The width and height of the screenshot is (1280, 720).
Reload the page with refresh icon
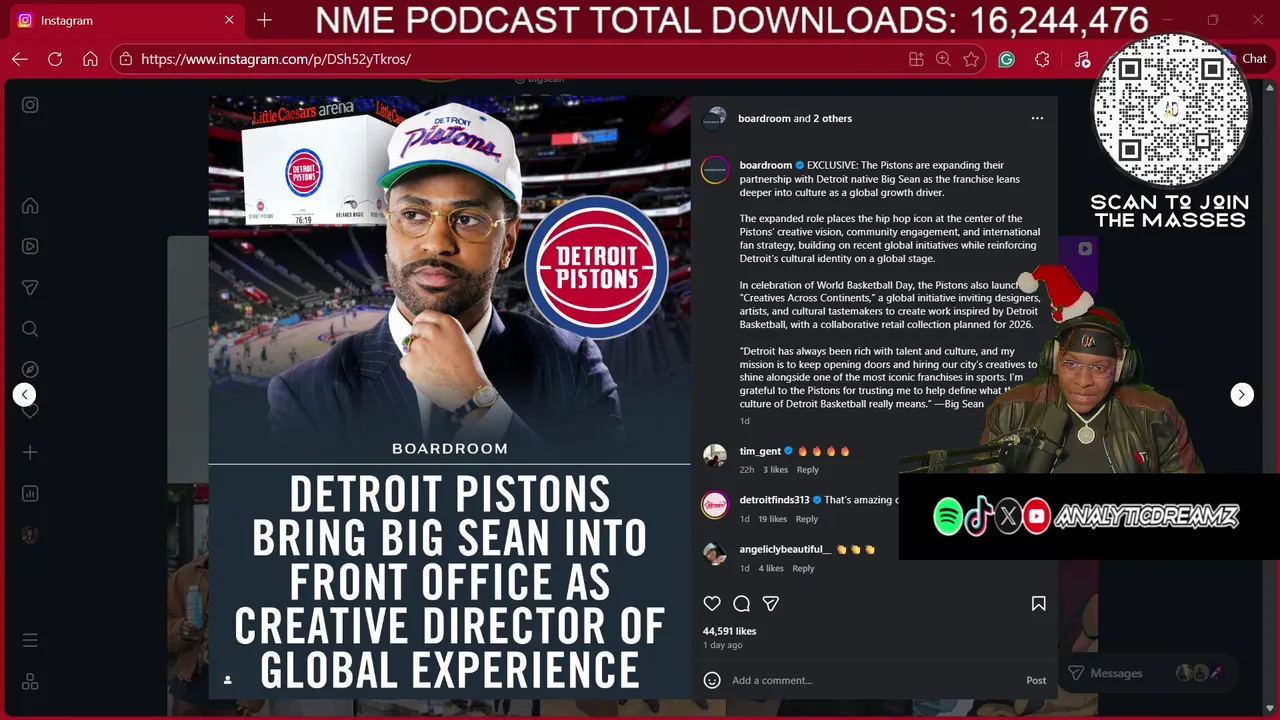tap(55, 59)
